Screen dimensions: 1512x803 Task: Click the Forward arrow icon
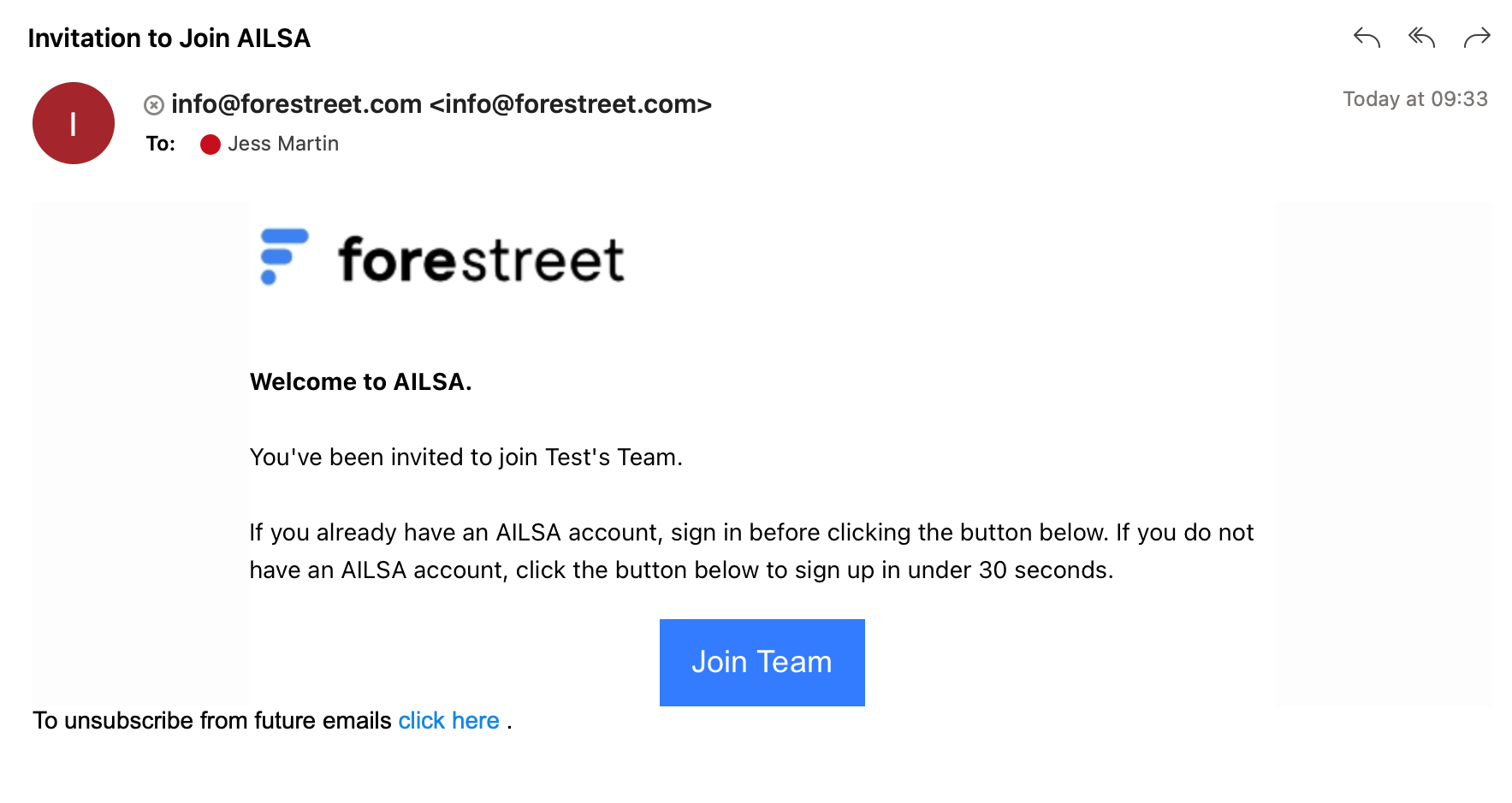(x=1477, y=38)
